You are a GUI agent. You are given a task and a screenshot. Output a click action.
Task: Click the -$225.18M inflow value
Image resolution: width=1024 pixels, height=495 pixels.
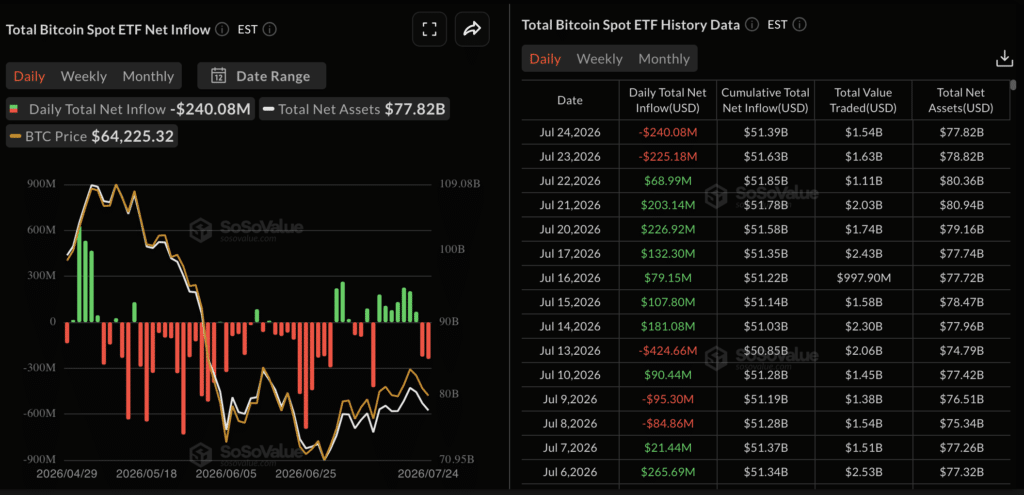667,157
